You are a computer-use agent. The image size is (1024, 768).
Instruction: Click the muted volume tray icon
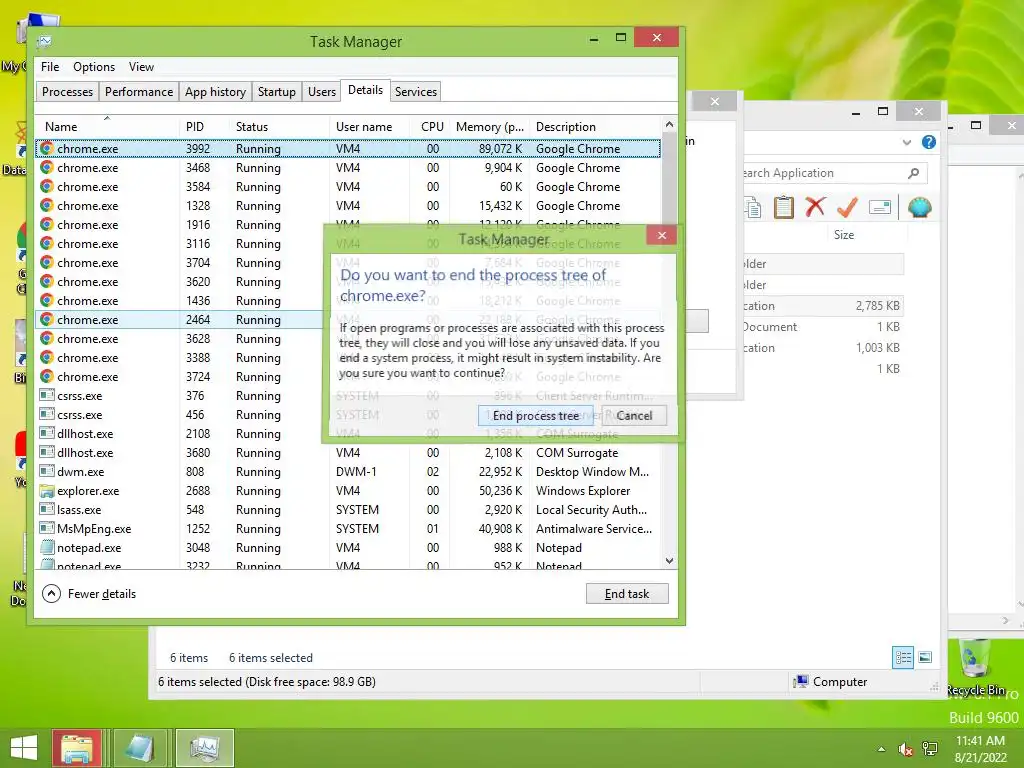pyautogui.click(x=906, y=749)
